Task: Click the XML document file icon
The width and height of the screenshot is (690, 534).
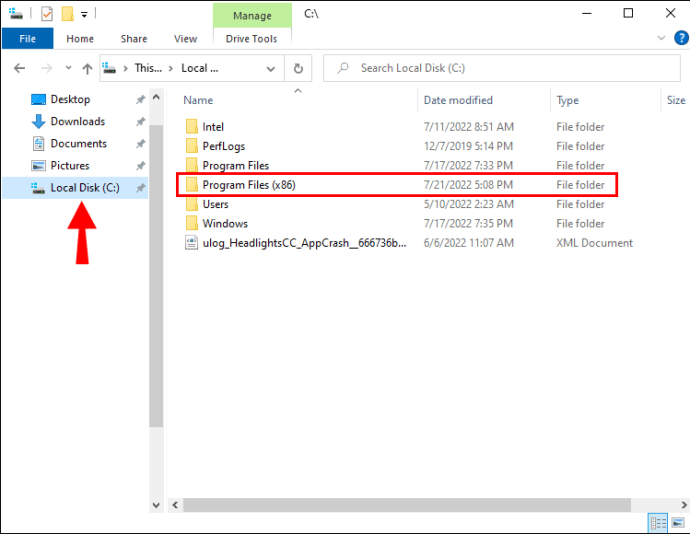Action: tap(191, 243)
